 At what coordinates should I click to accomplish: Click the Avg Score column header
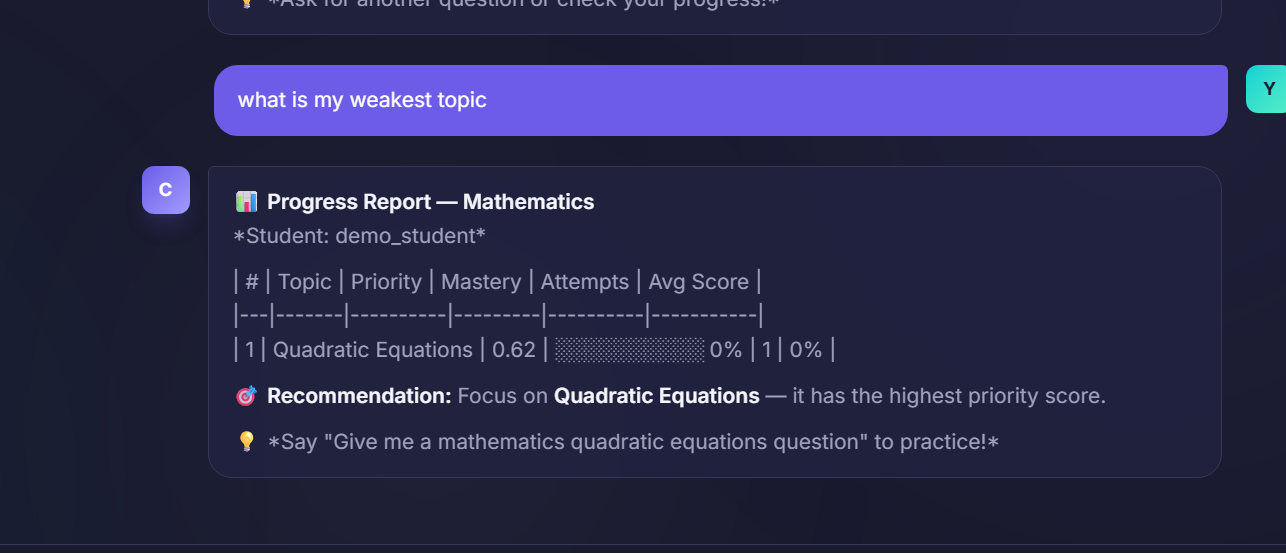(698, 282)
